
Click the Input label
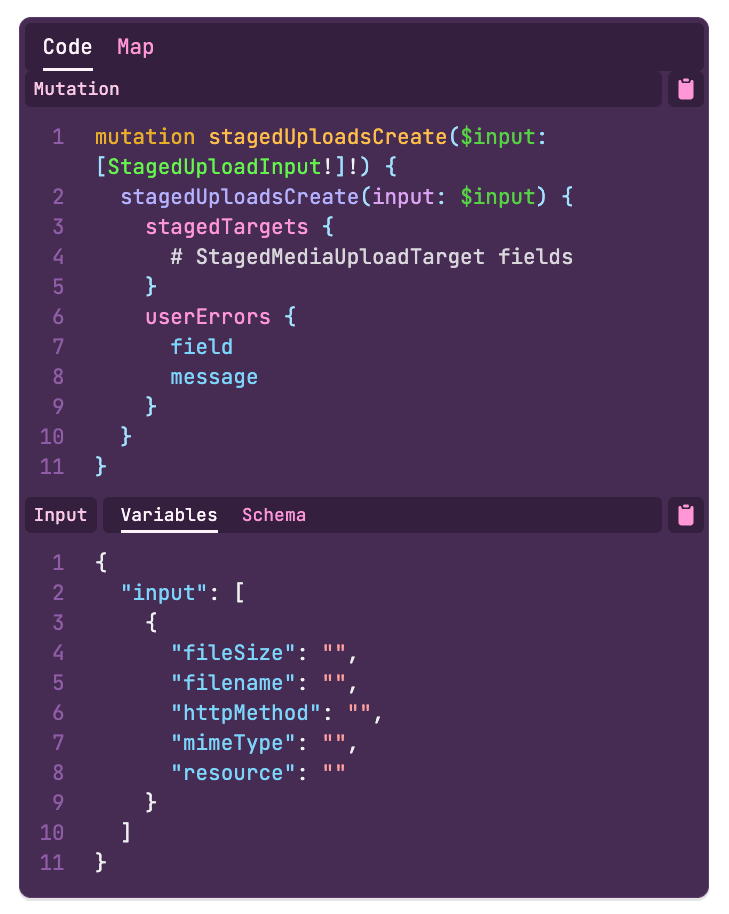click(x=61, y=515)
